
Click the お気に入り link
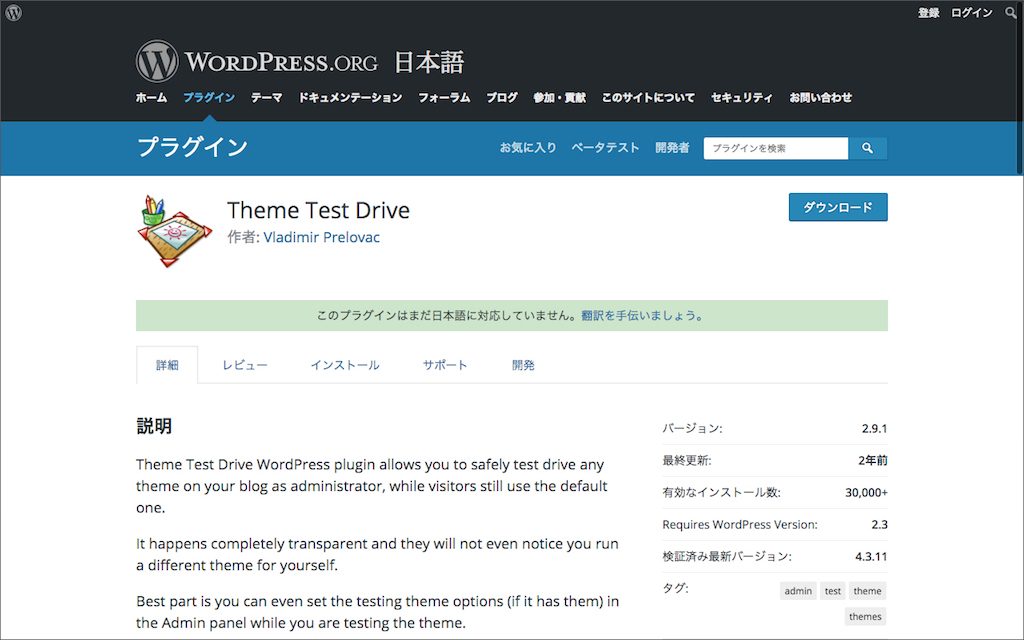click(x=528, y=148)
